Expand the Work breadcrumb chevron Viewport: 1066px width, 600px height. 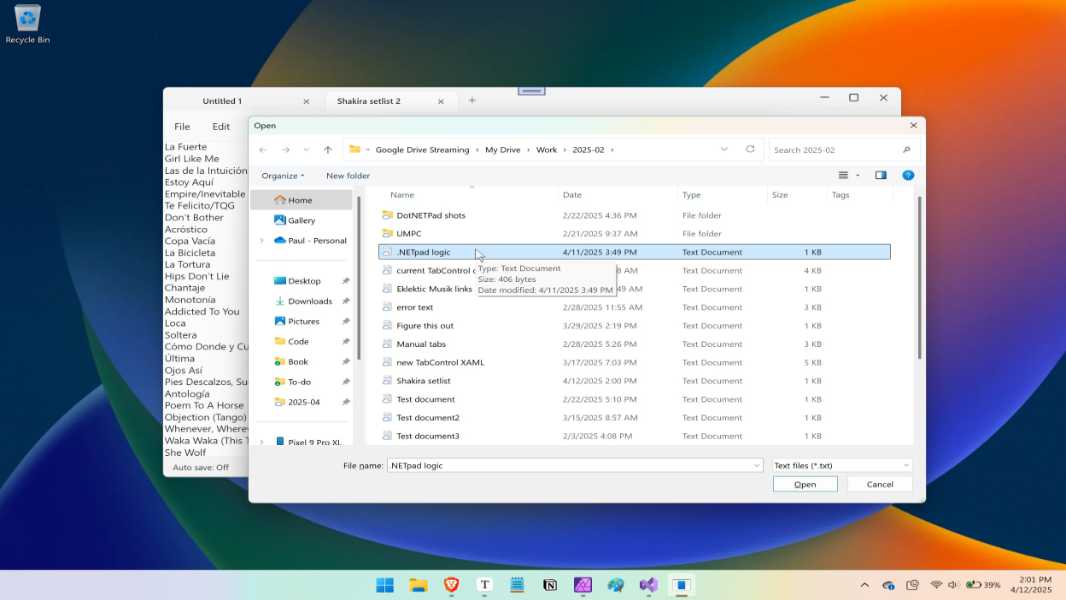[x=566, y=148]
